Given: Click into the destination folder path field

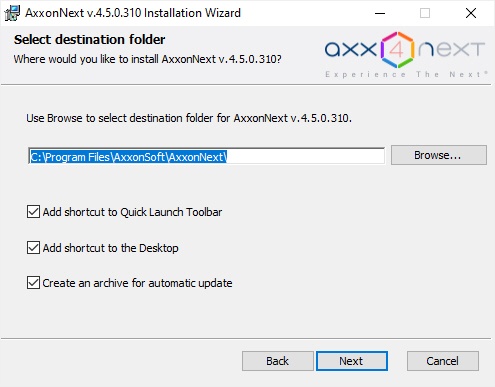Looking at the screenshot, I should point(207,156).
